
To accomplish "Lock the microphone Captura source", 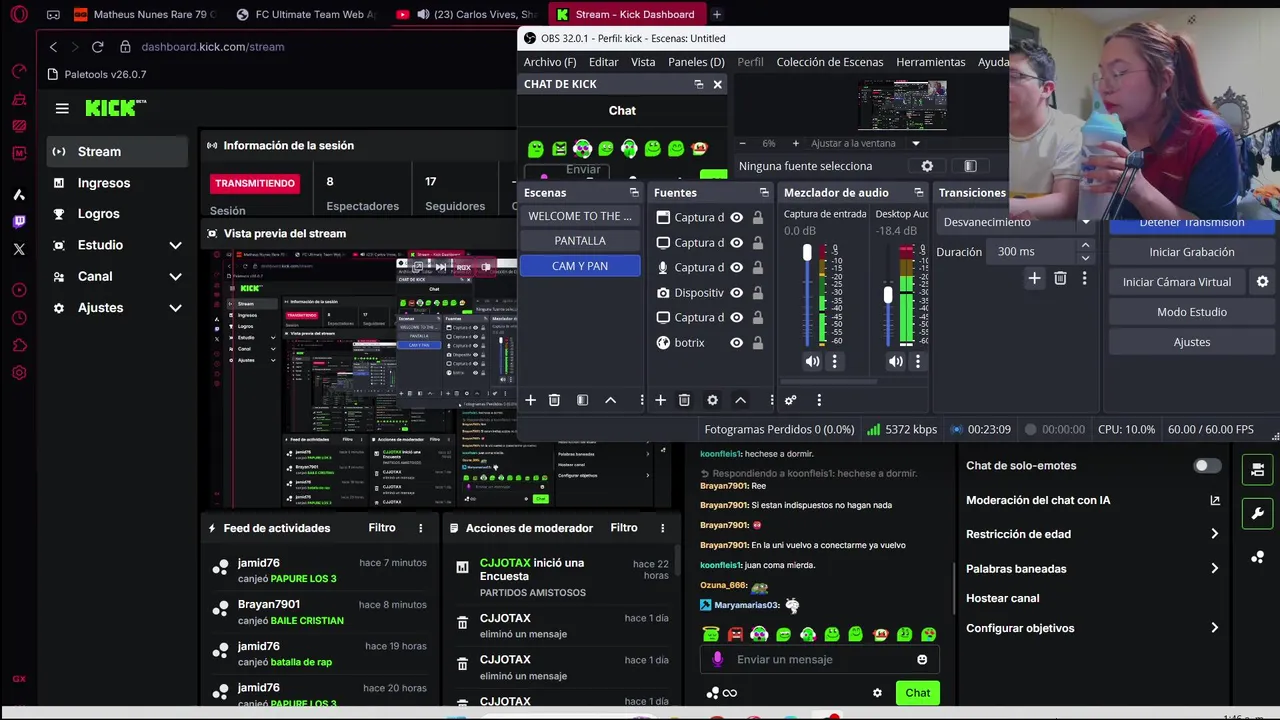I will [758, 268].
